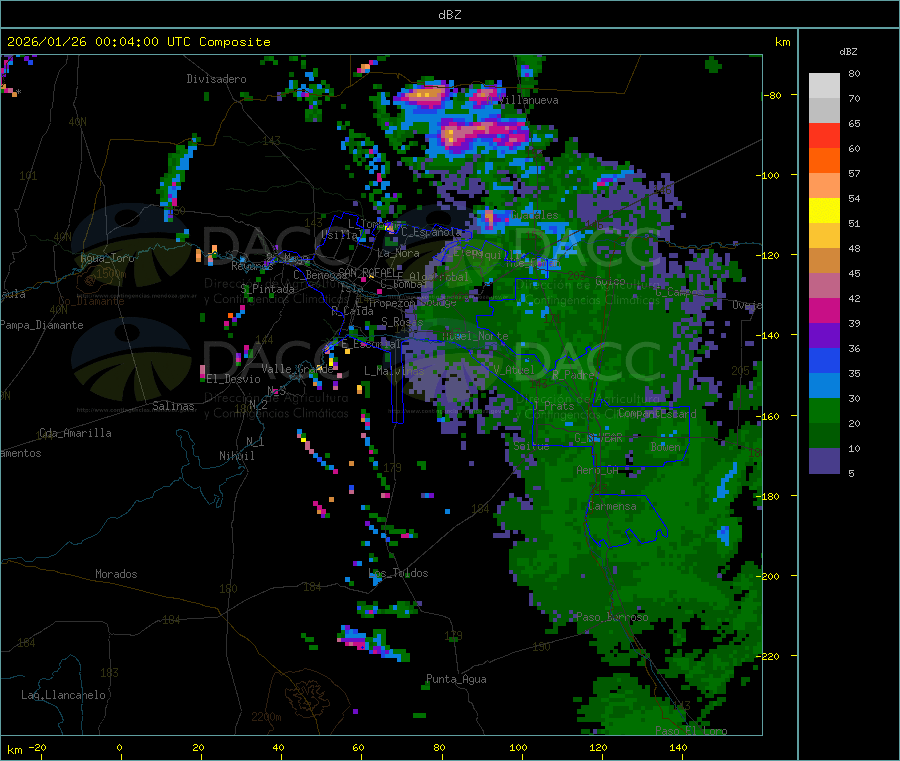Click the slate purple 10–5 dBZ legend swatch
The width and height of the screenshot is (900, 761).
[x=824, y=461]
